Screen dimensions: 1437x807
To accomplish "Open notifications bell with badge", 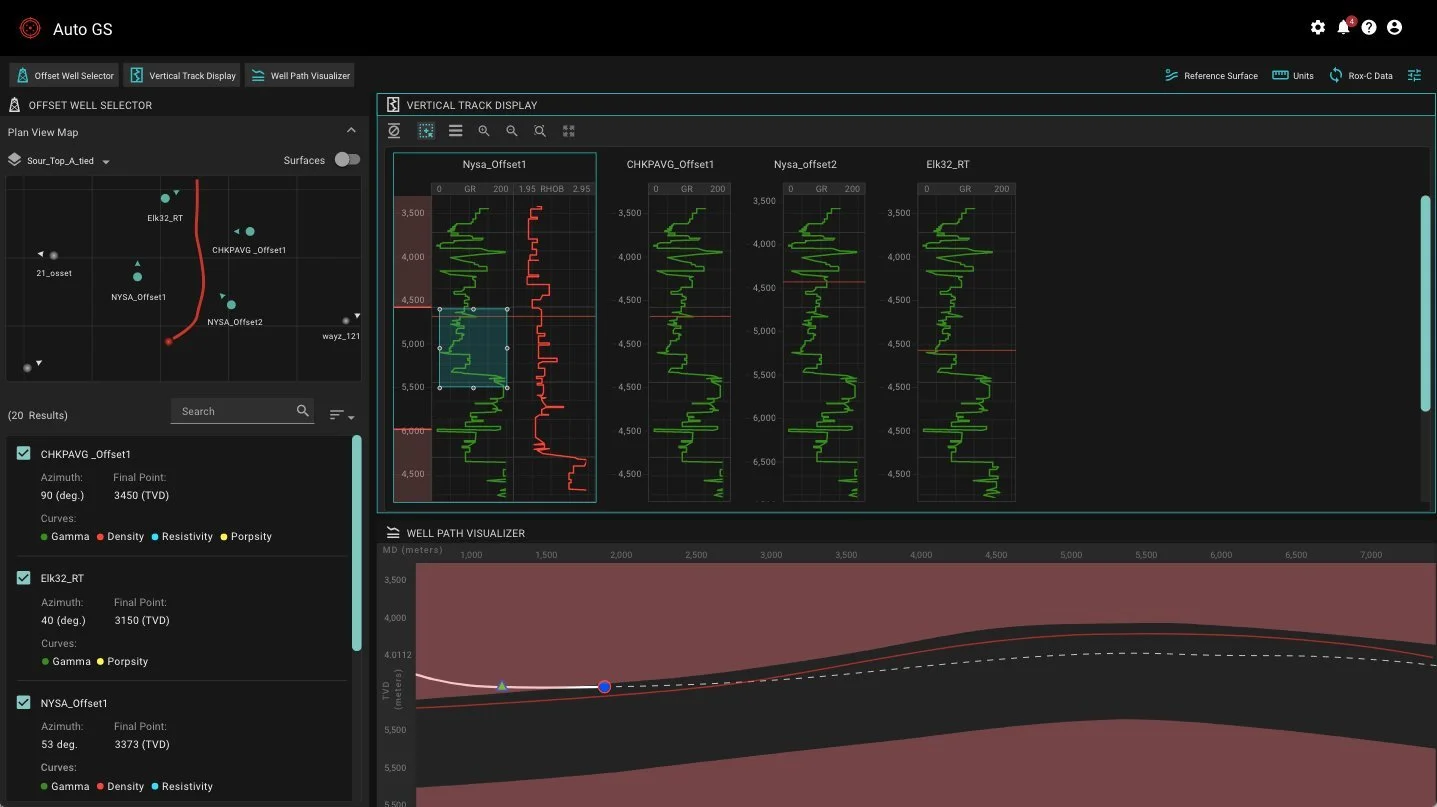I will (x=1345, y=27).
